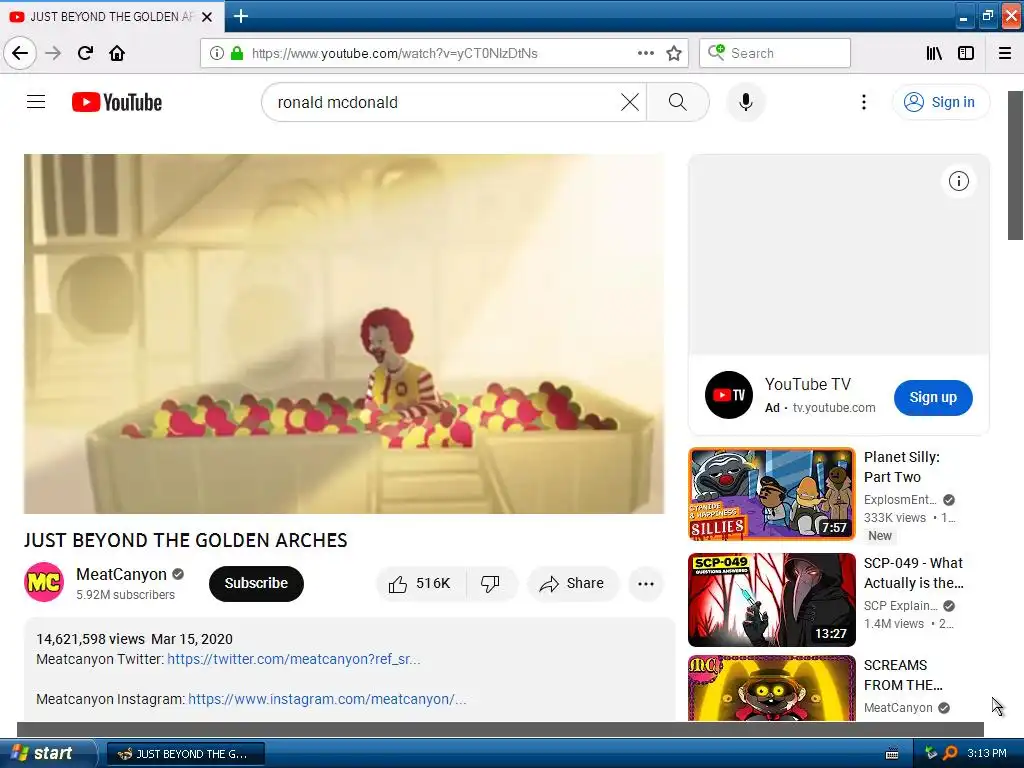The width and height of the screenshot is (1024, 768).
Task: Click the video player
Action: [344, 334]
